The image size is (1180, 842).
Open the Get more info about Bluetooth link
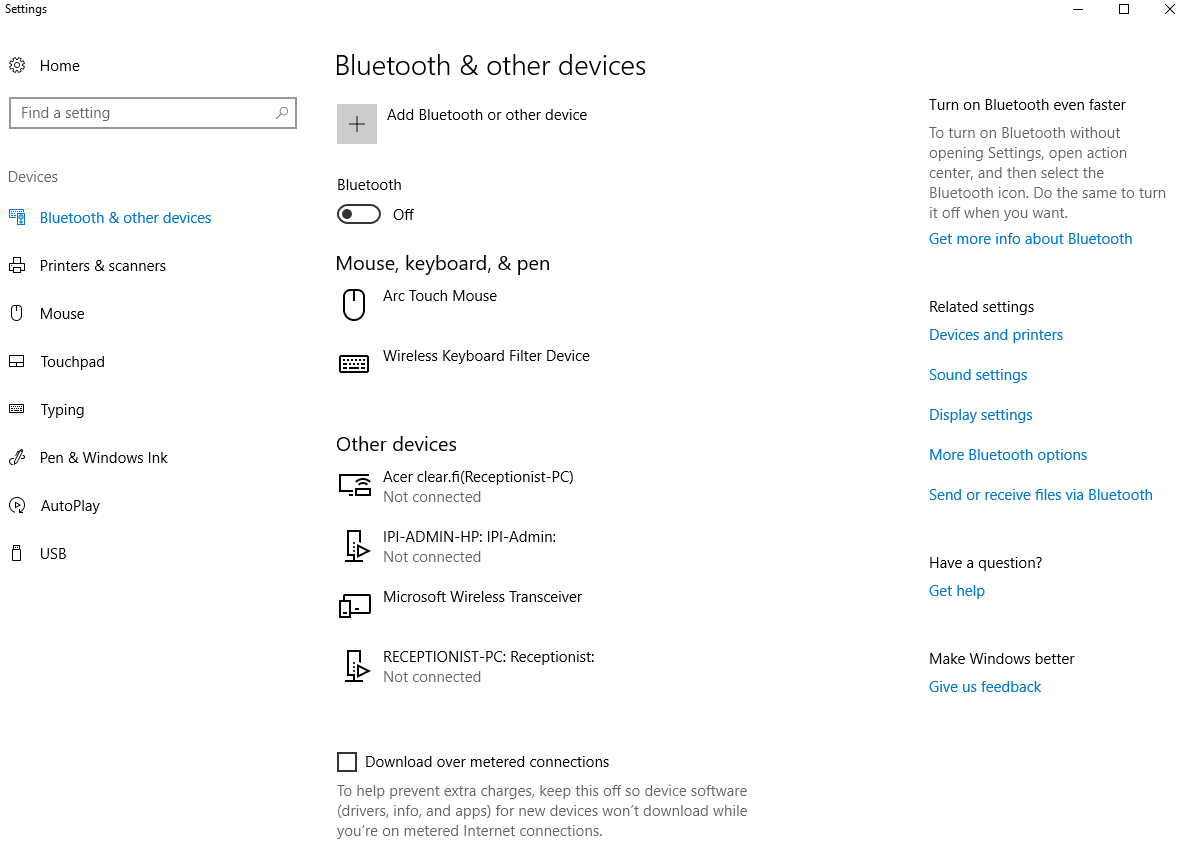tap(1030, 239)
